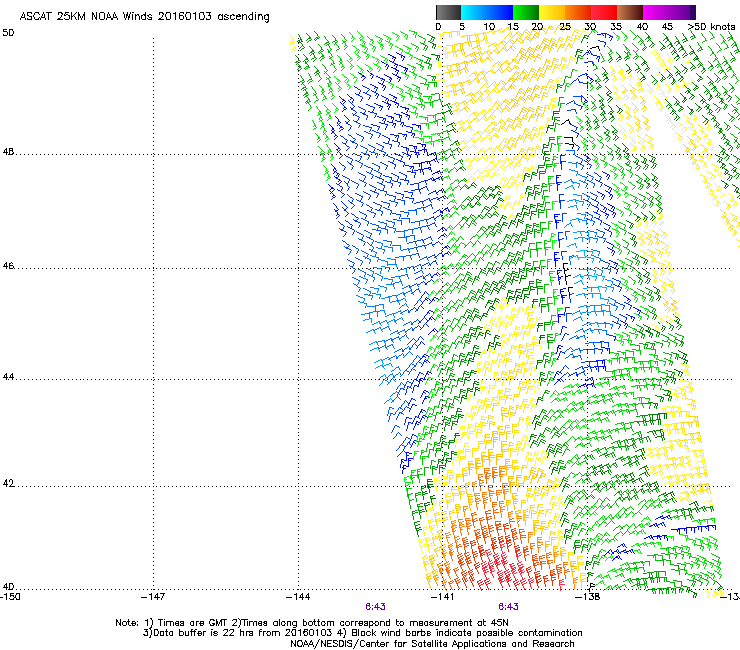The width and height of the screenshot is (740, 650).
Task: Click the NOAA/NESDIS credit line
Action: click(432, 644)
